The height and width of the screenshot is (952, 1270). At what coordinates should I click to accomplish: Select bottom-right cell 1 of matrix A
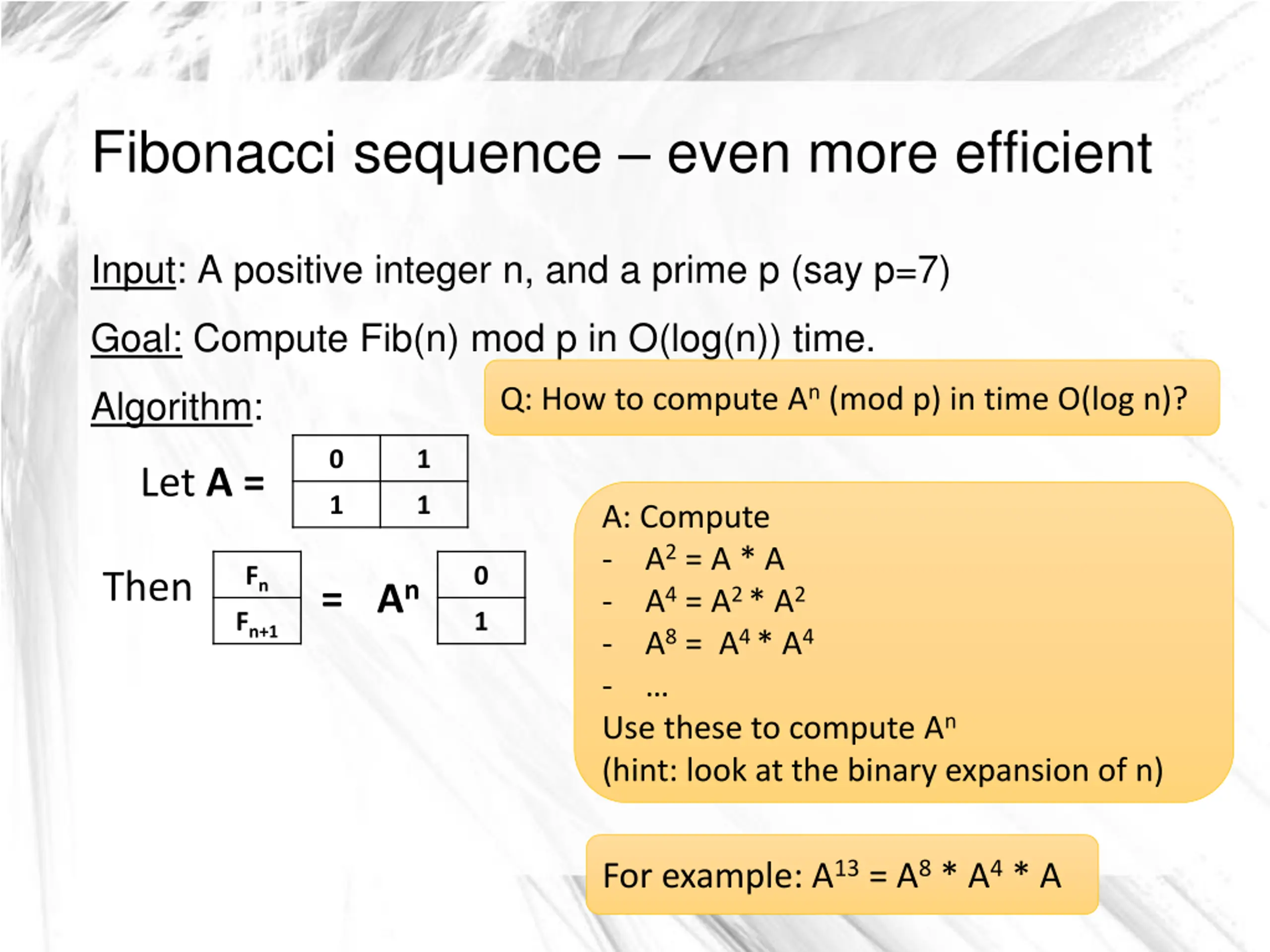[x=424, y=505]
